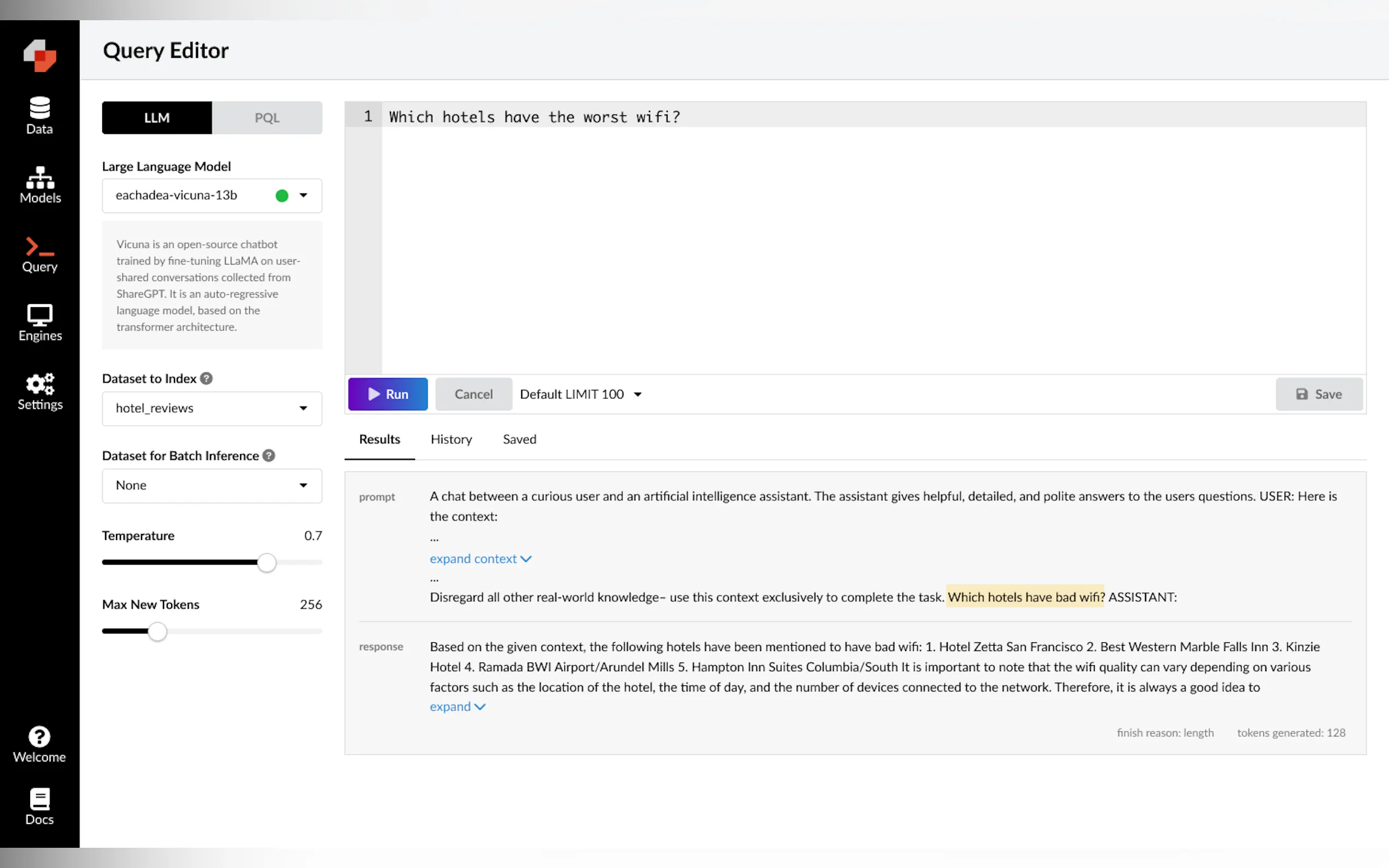Viewport: 1389px width, 868px height.
Task: Save the current query
Action: coord(1318,395)
